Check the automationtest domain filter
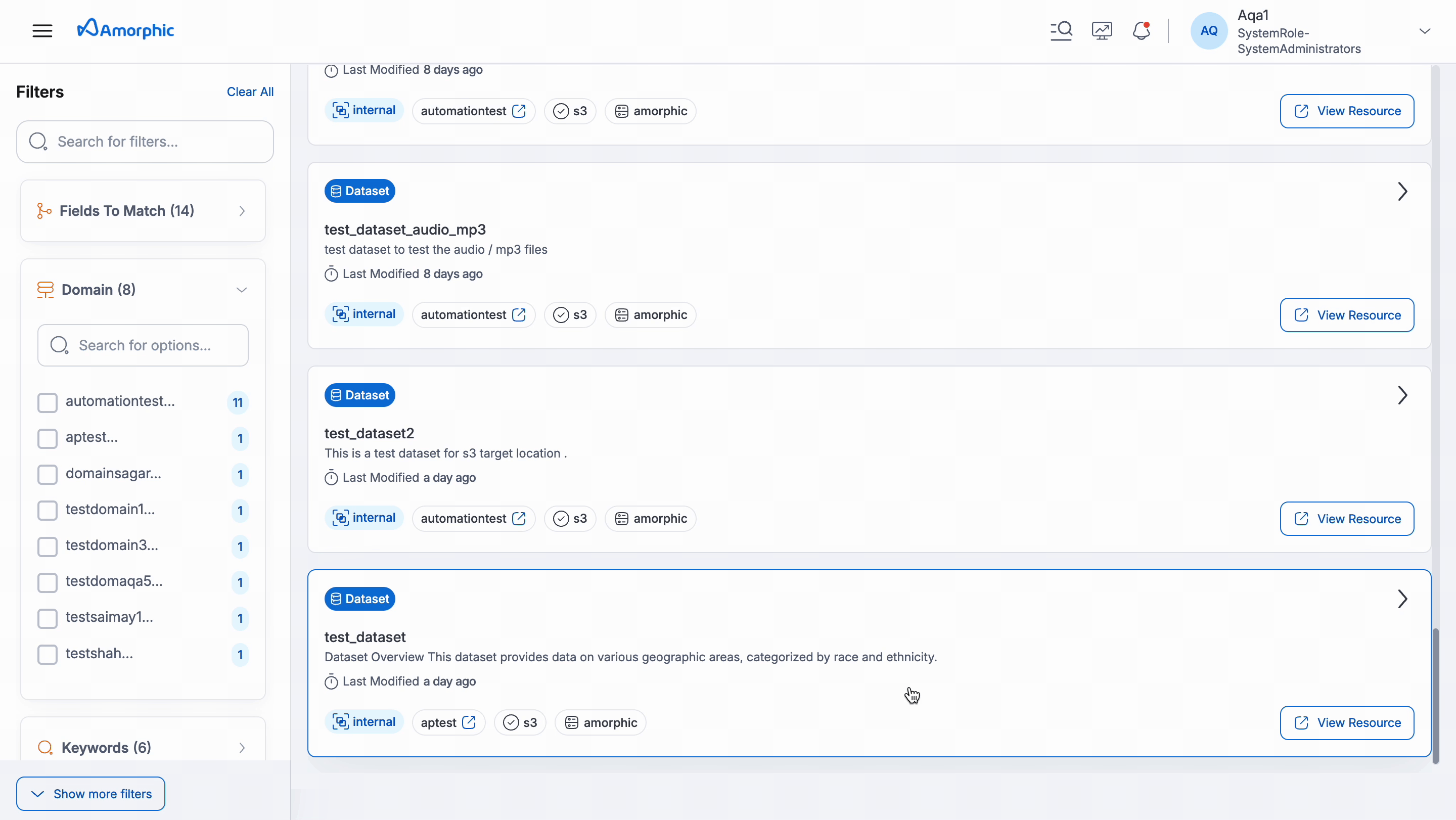 [48, 402]
